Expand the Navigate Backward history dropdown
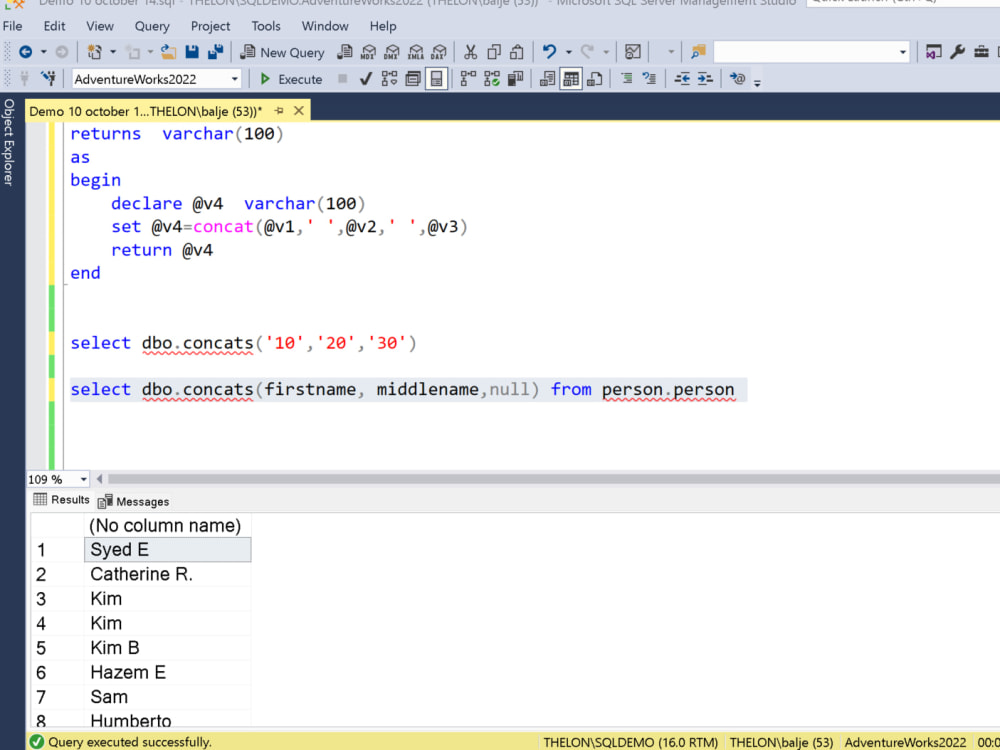1000x750 pixels. pos(43,52)
